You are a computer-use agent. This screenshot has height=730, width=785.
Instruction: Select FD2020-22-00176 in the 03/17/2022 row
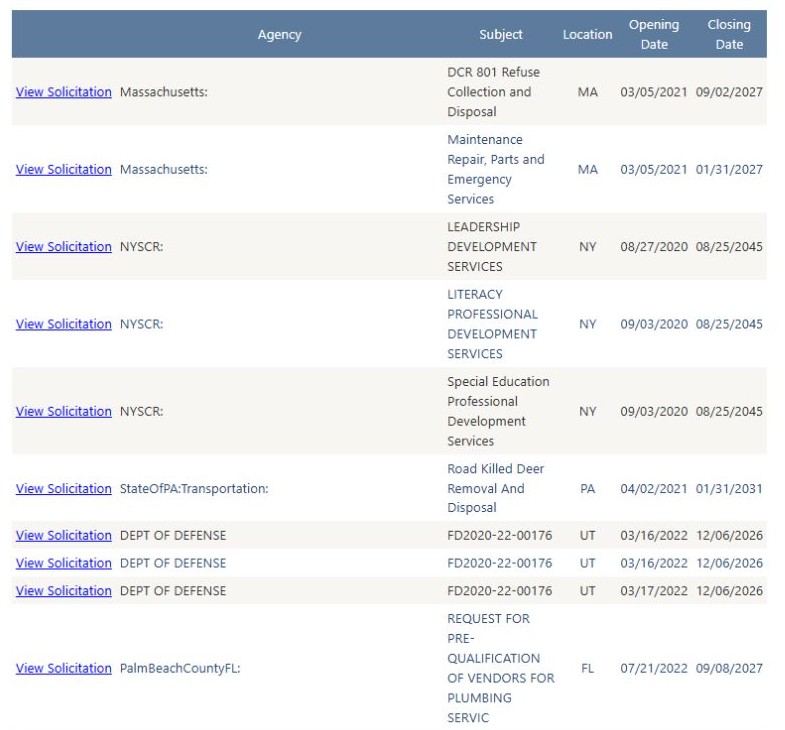click(500, 591)
